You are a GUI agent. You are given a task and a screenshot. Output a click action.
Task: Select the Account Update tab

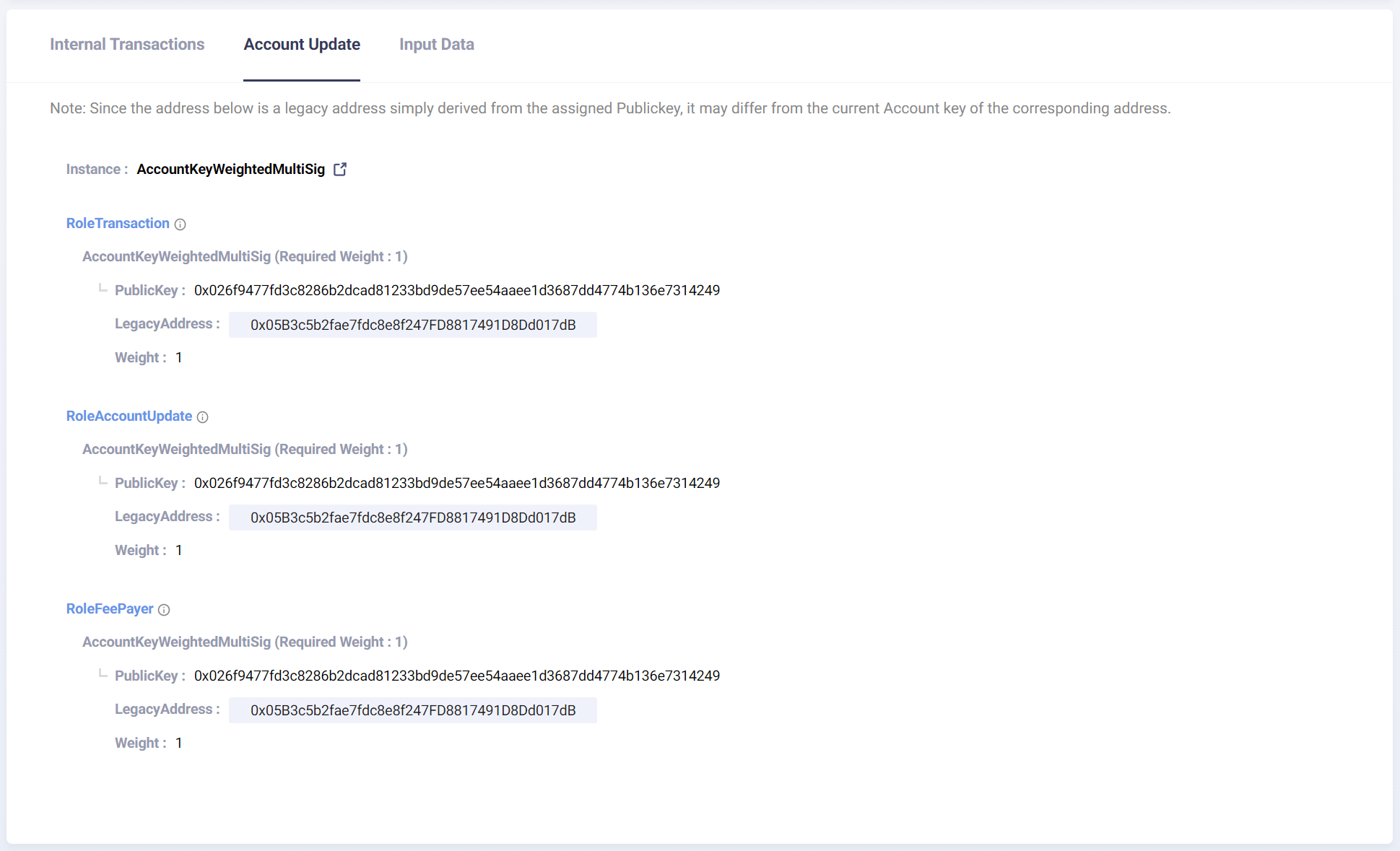[x=302, y=45]
